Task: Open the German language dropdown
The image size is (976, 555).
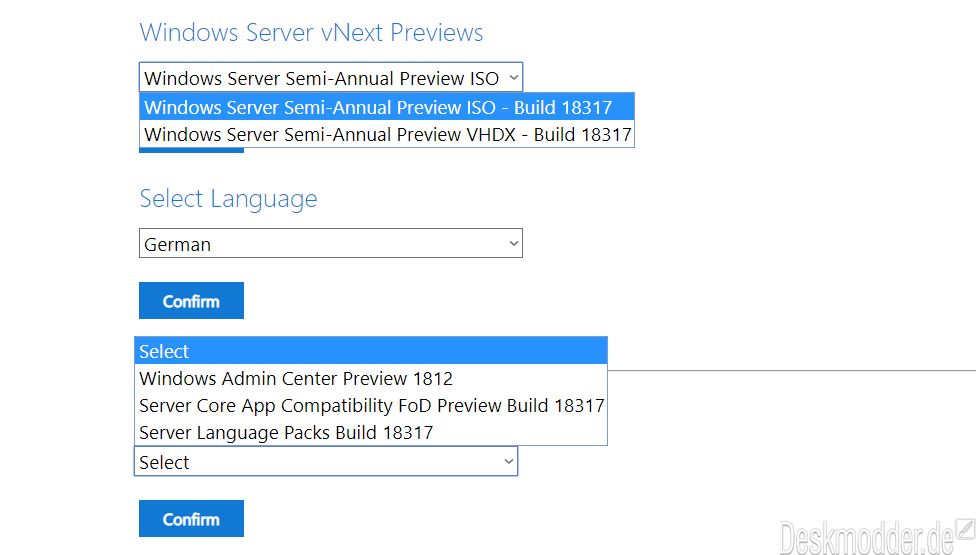Action: pyautogui.click(x=331, y=243)
